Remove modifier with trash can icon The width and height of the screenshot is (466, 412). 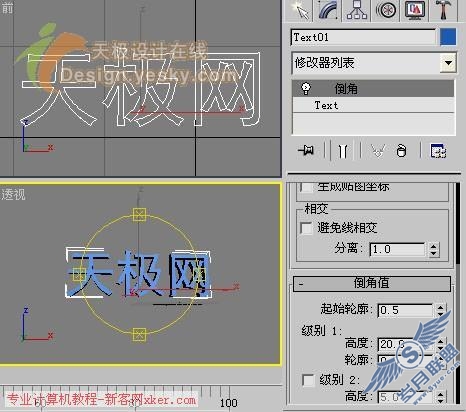tap(401, 151)
